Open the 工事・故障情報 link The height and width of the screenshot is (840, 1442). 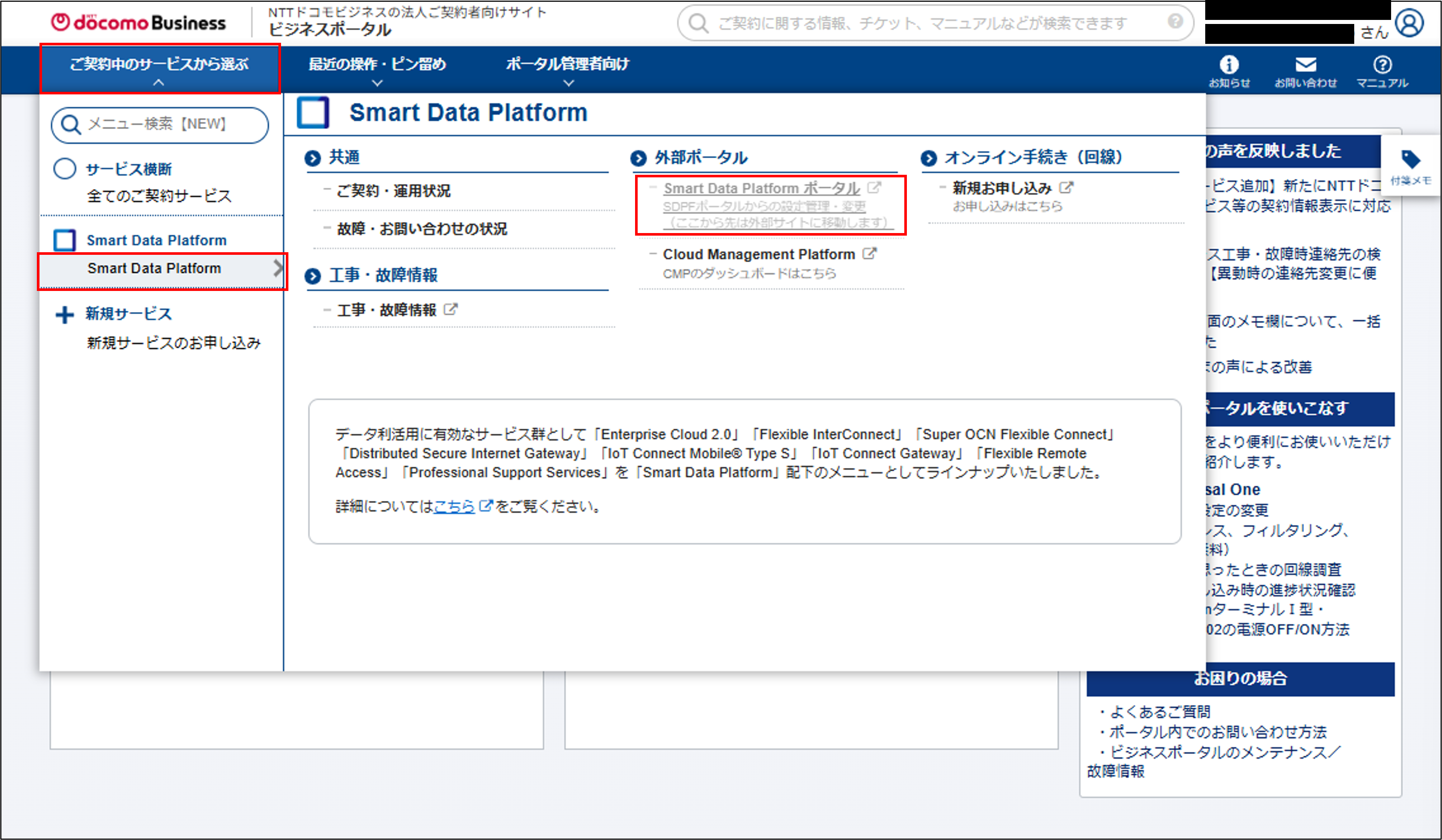pos(386,310)
